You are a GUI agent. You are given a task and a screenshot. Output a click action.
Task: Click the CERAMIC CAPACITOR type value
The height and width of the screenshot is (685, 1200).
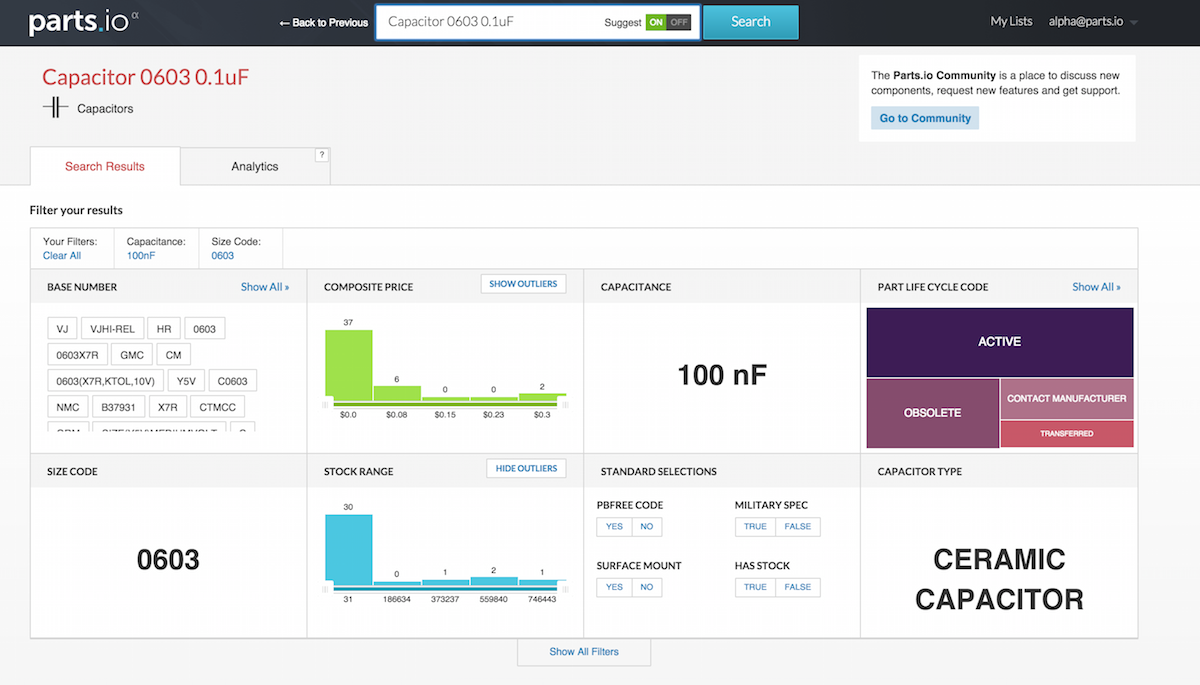999,579
